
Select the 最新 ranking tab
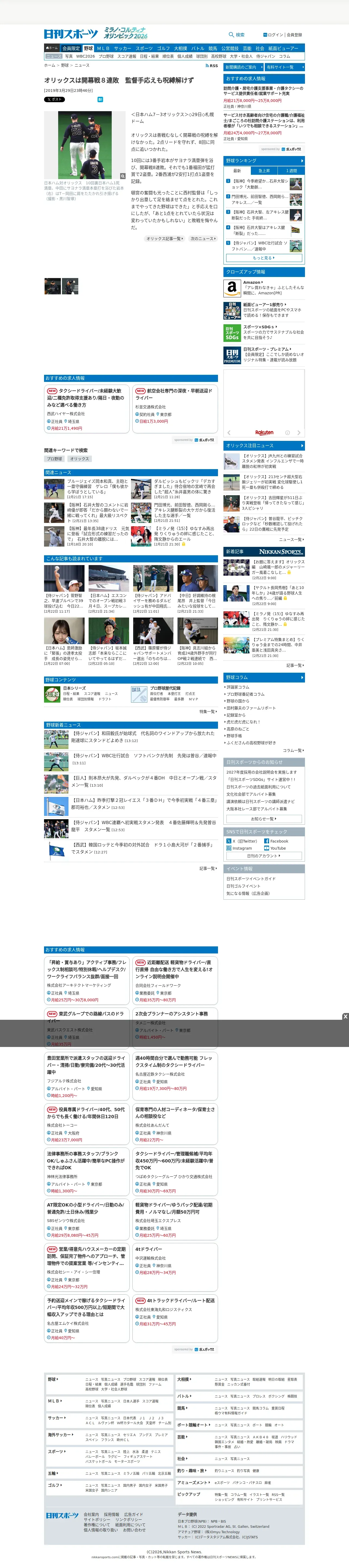[x=237, y=171]
